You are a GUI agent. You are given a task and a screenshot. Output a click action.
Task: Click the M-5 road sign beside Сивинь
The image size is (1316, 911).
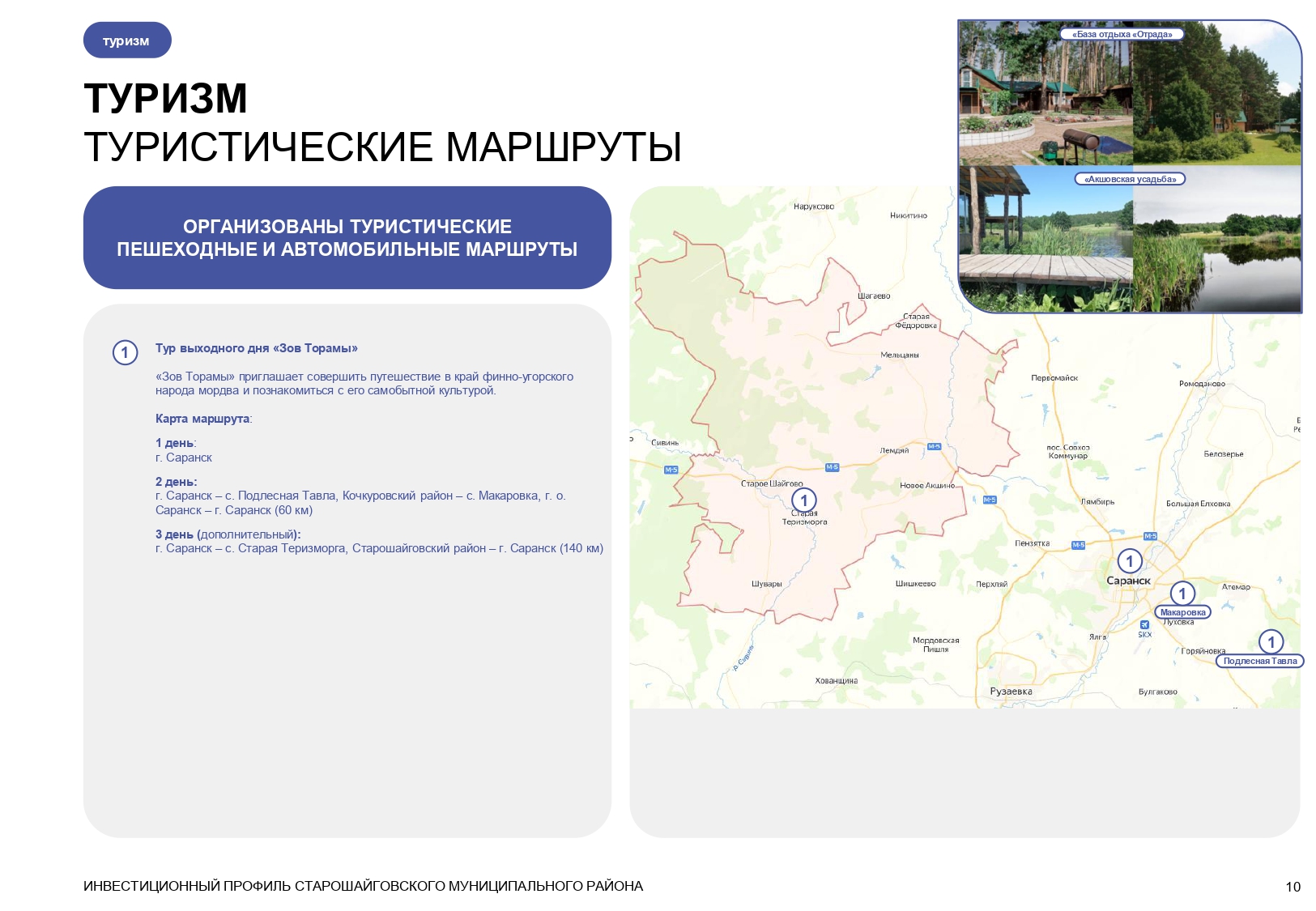(671, 470)
